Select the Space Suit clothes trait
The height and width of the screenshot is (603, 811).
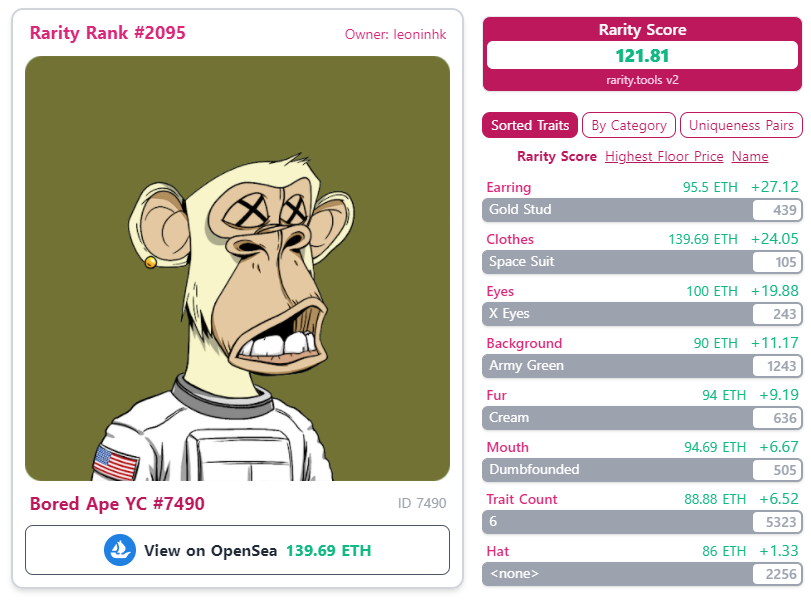[642, 262]
